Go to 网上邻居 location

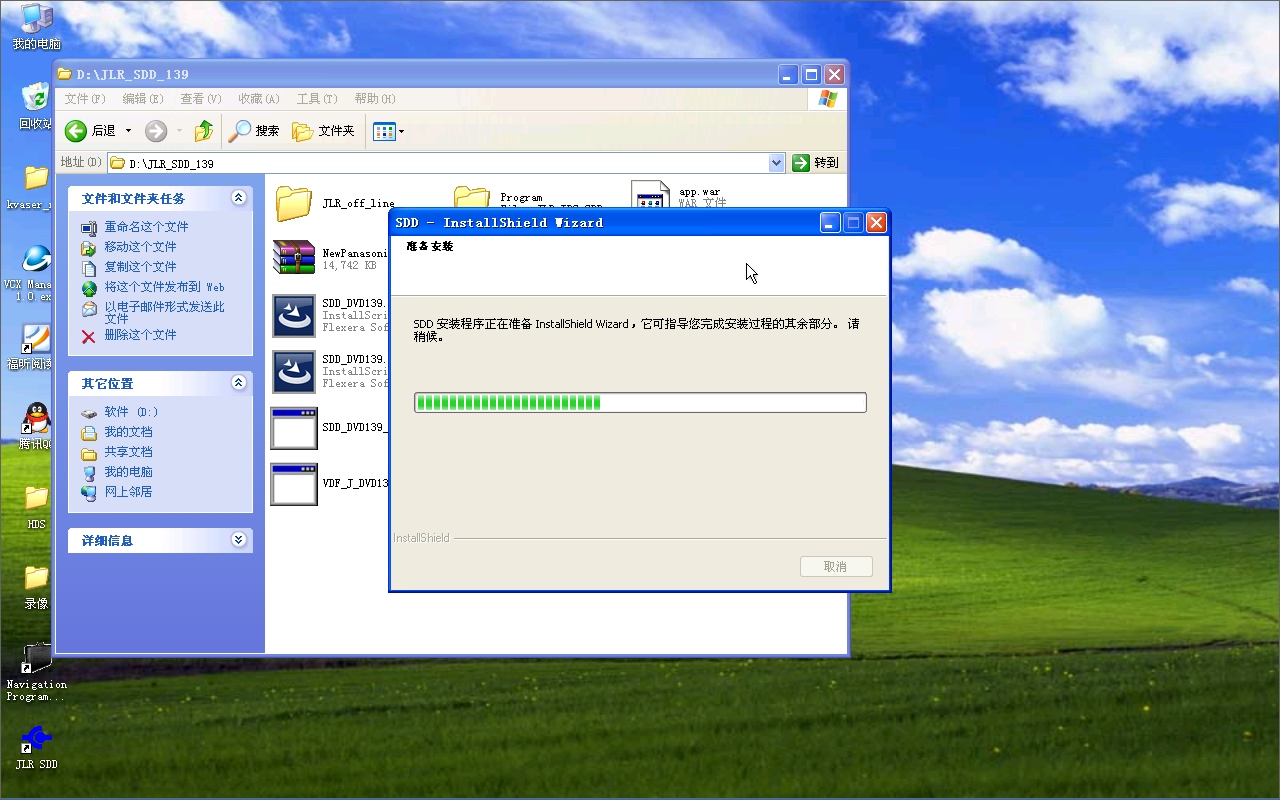pos(128,492)
